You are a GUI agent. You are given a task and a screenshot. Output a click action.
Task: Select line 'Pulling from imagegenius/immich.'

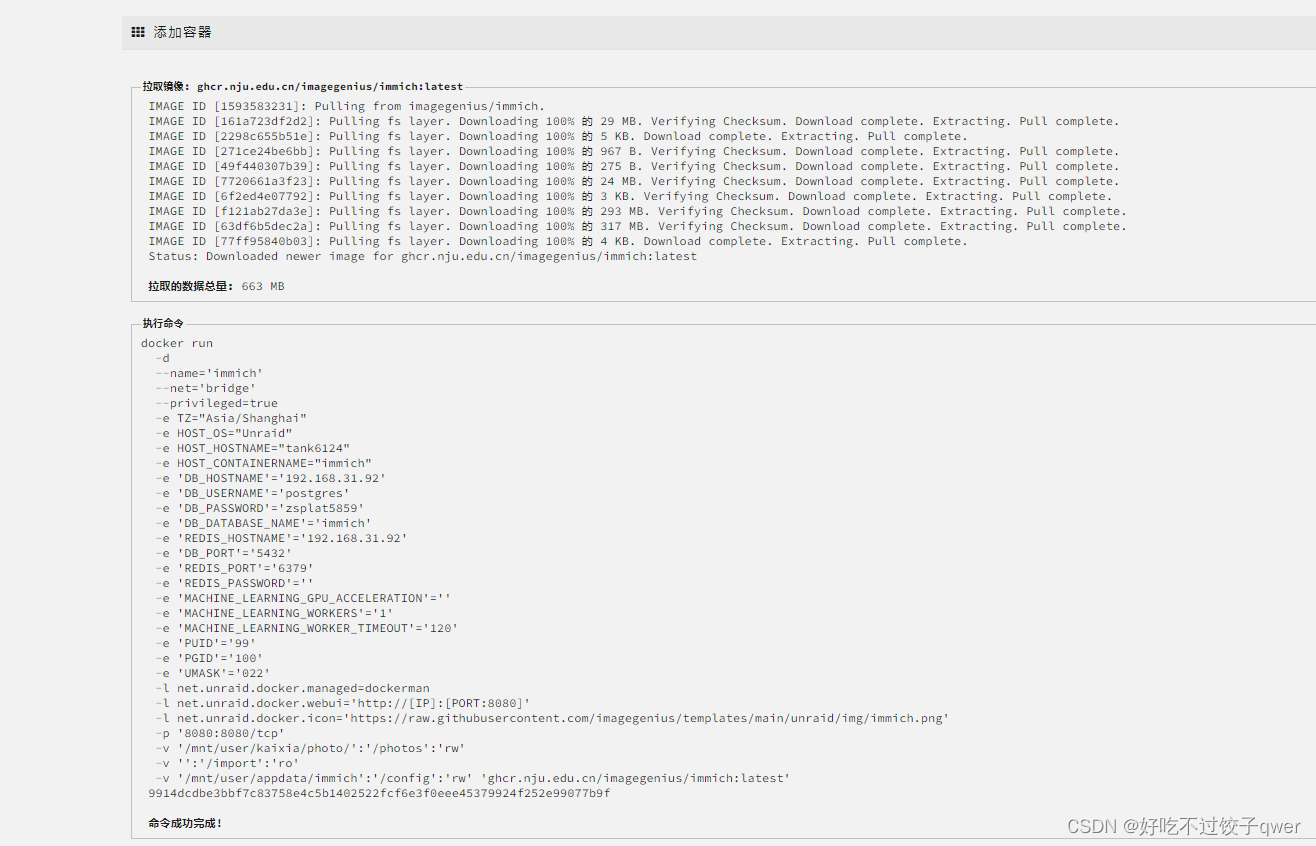pos(346,106)
